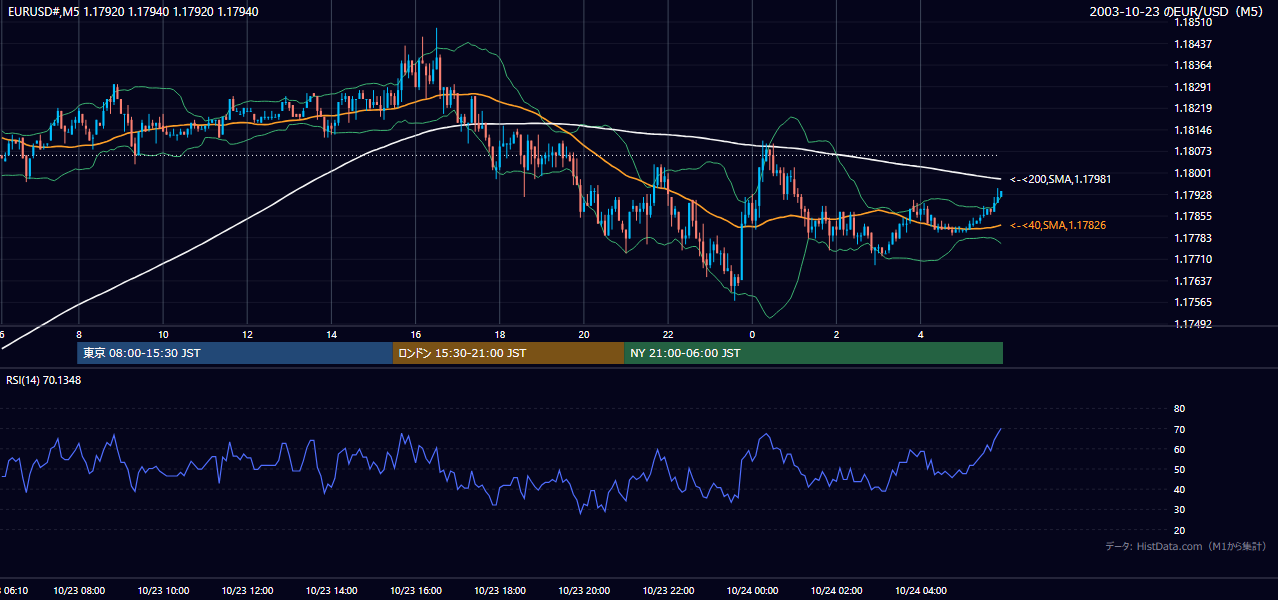1278x600 pixels.
Task: Select the orange 40 SMA 1.17826 label
Action: [x=1058, y=226]
